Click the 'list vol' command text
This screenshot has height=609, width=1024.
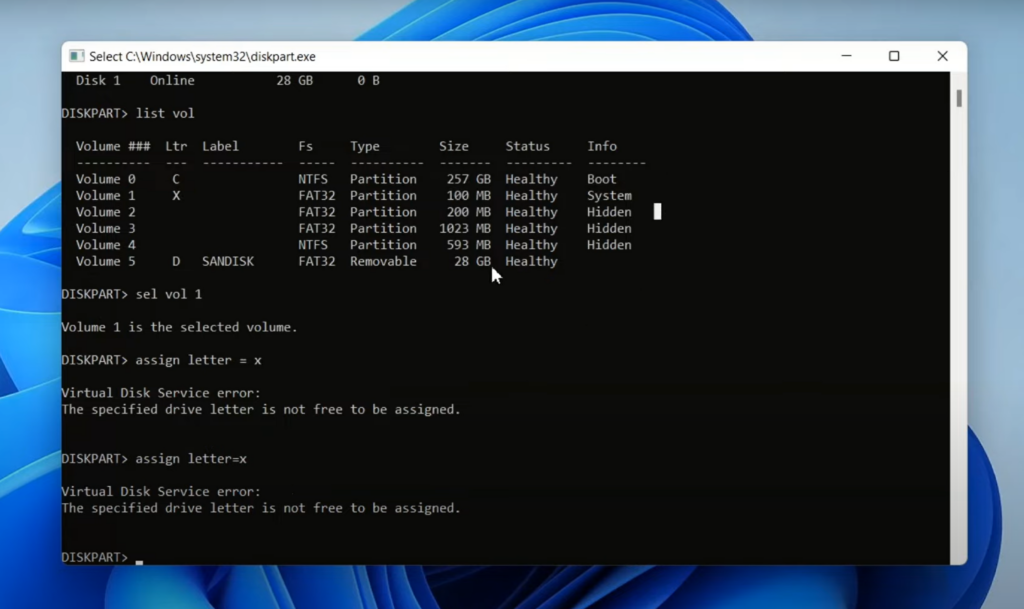click(165, 114)
